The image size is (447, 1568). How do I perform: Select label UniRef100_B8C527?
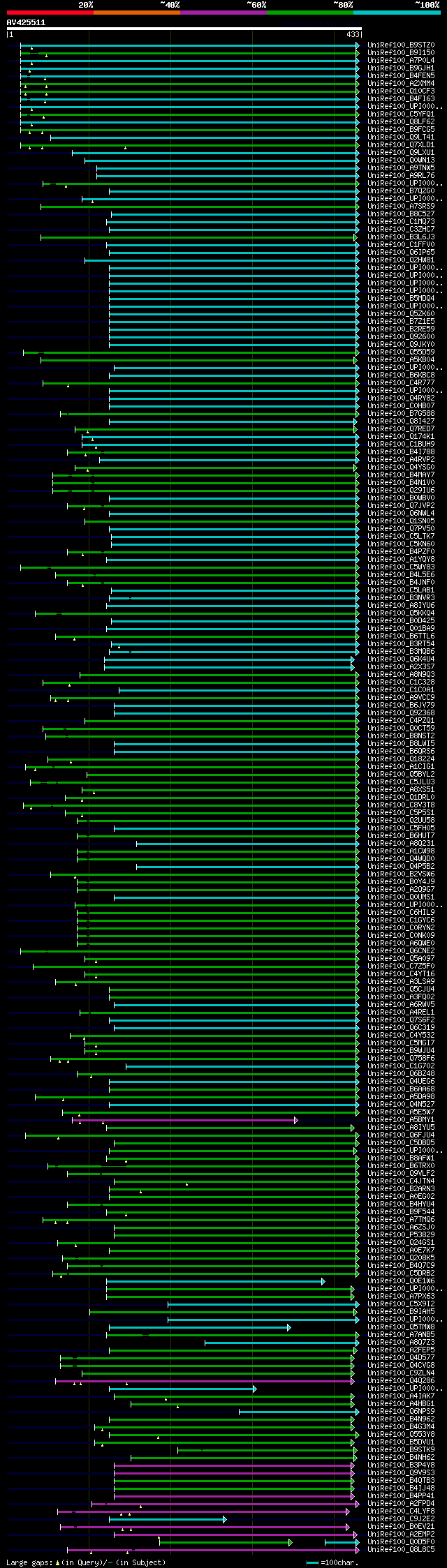401,214
